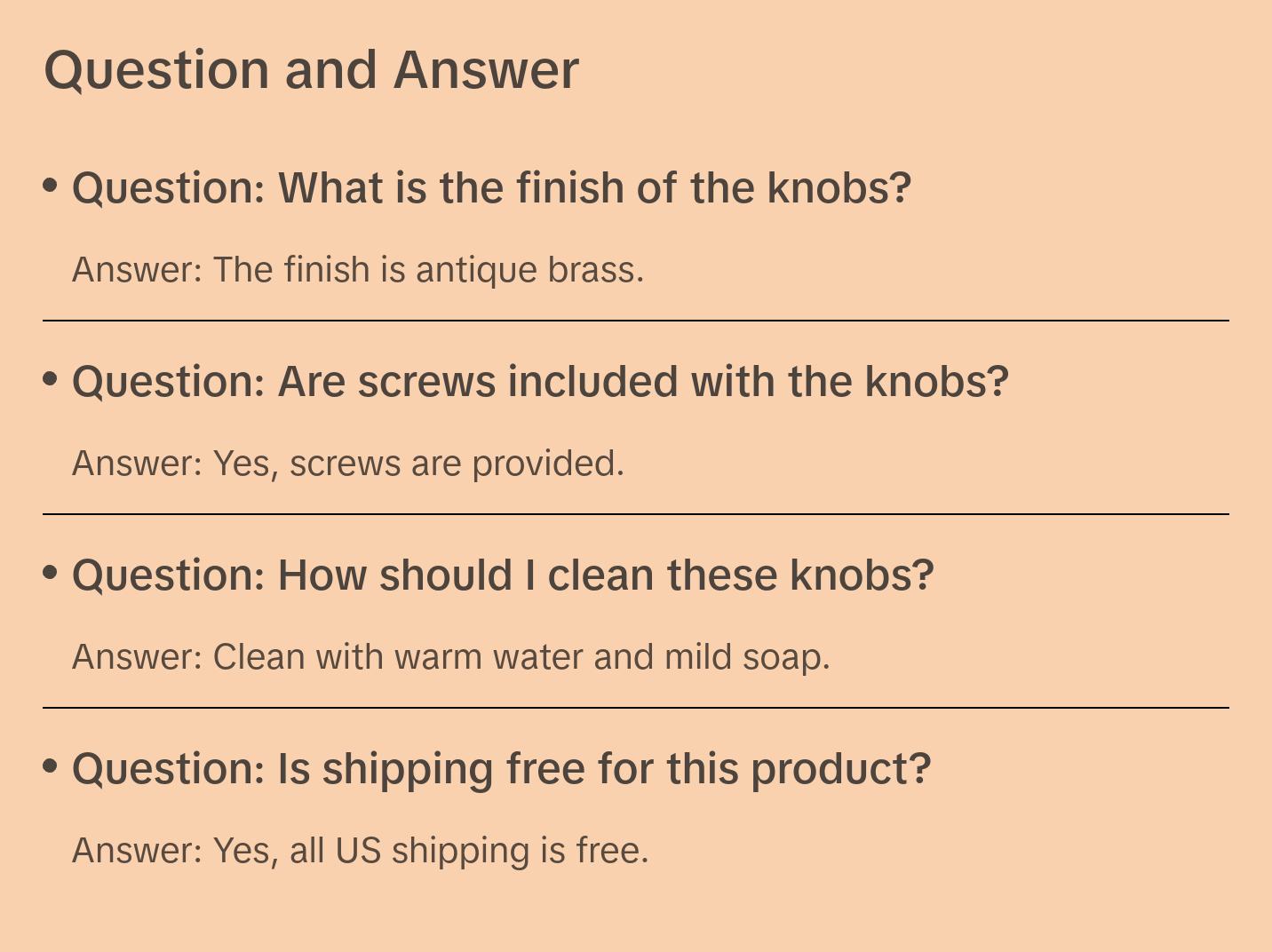Viewport: 1272px width, 952px height.
Task: Click the word "Answer" in the page heading
Action: [486, 70]
